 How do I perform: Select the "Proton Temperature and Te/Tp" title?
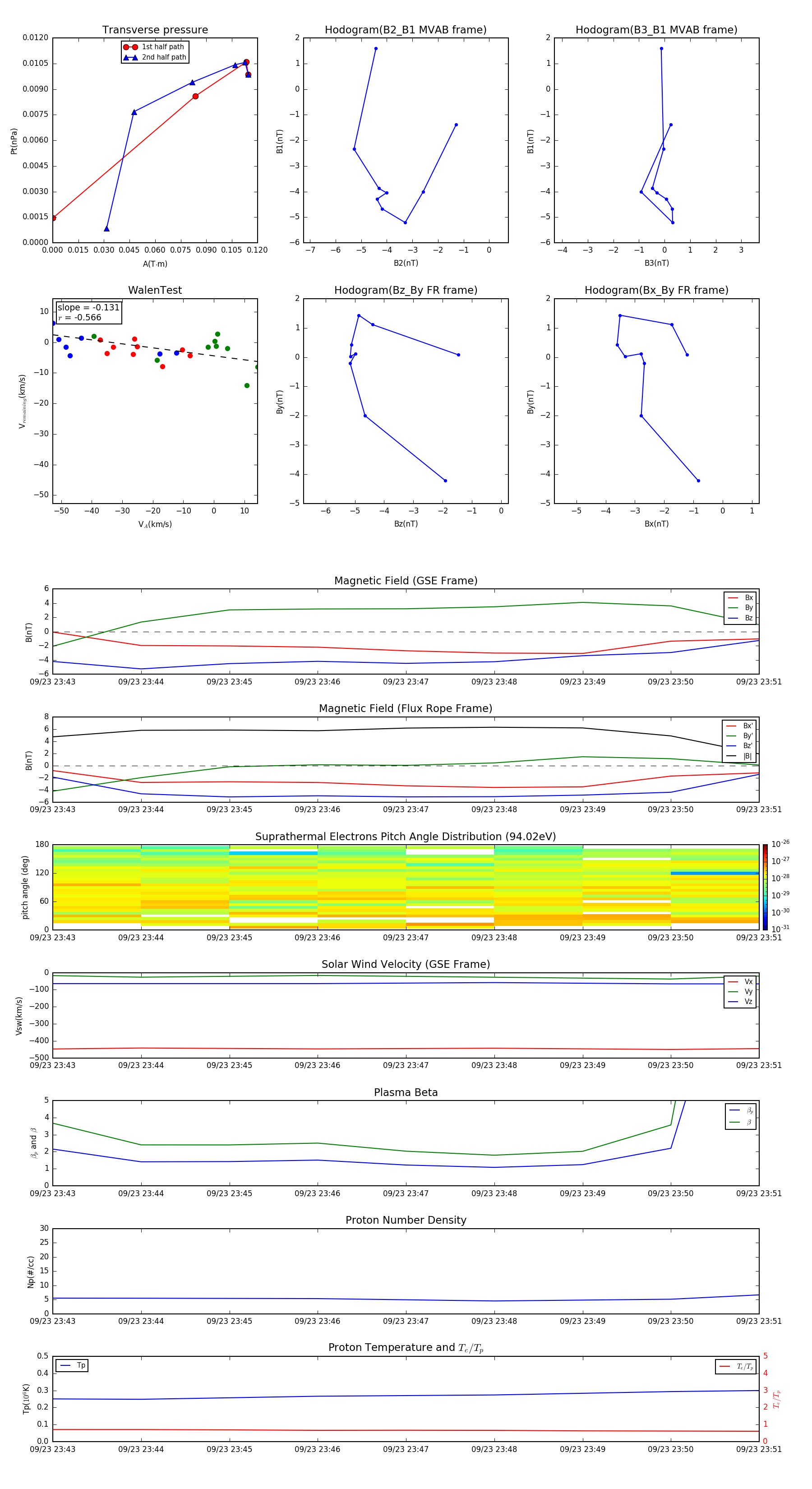tap(406, 1347)
